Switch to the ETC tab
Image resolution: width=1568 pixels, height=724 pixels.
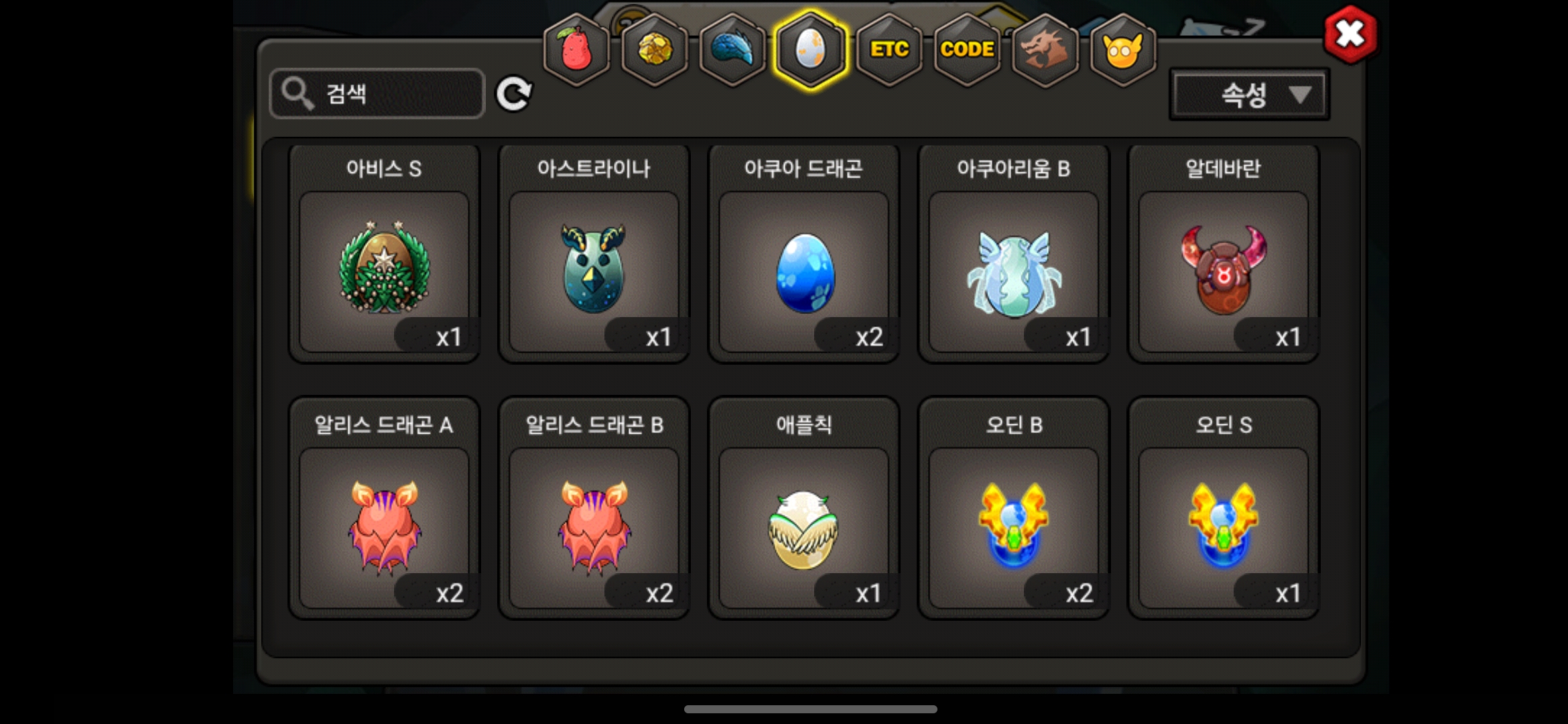coord(889,50)
